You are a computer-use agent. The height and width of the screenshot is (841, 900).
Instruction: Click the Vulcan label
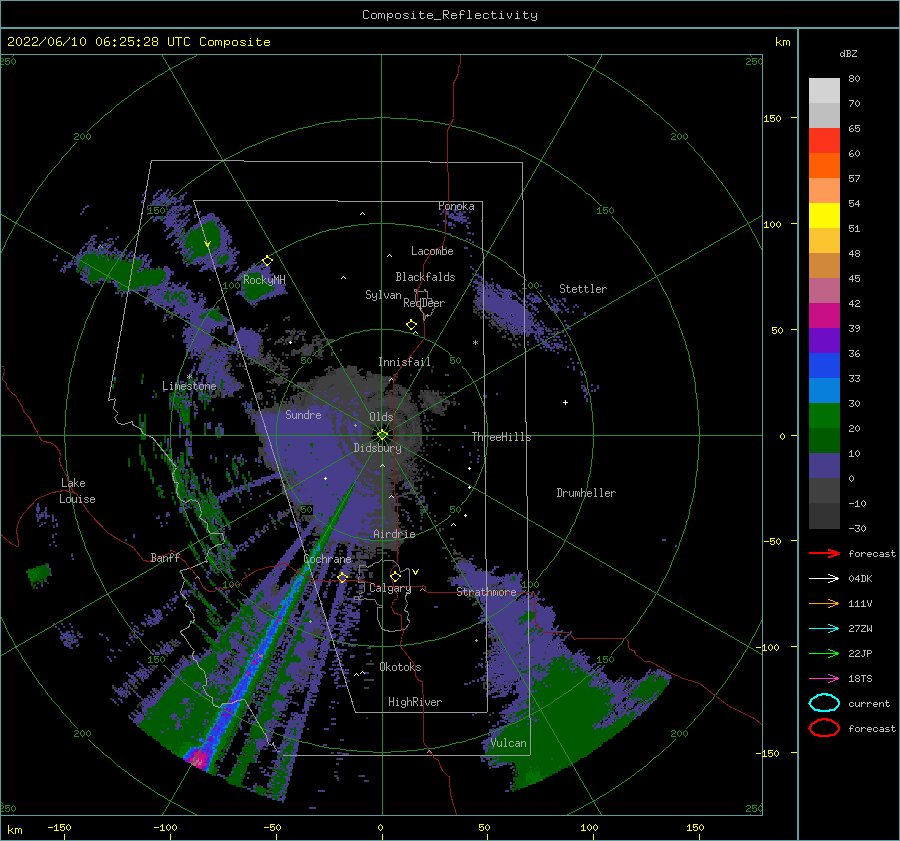pyautogui.click(x=508, y=743)
